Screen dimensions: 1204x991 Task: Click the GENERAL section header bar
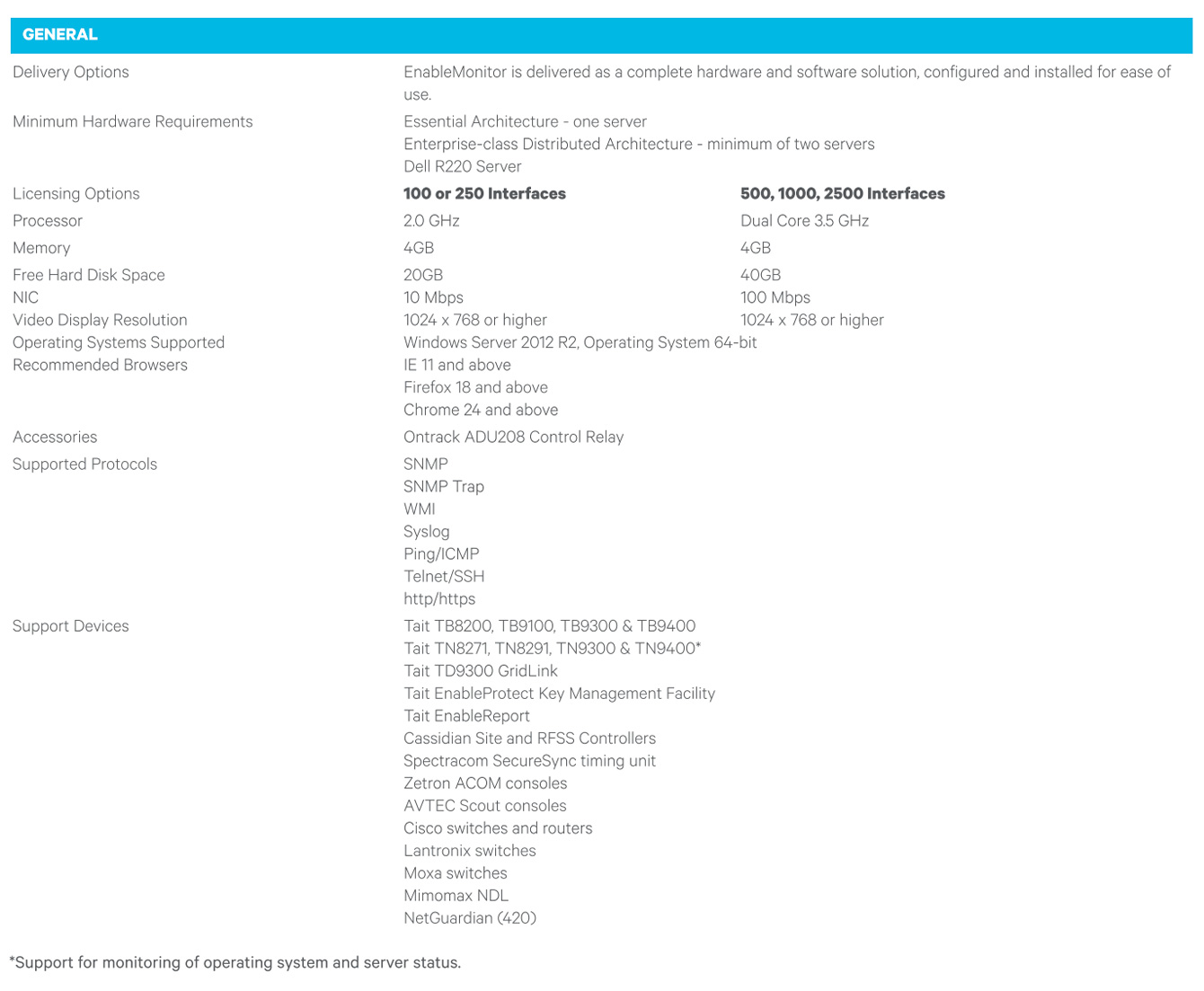[600, 35]
